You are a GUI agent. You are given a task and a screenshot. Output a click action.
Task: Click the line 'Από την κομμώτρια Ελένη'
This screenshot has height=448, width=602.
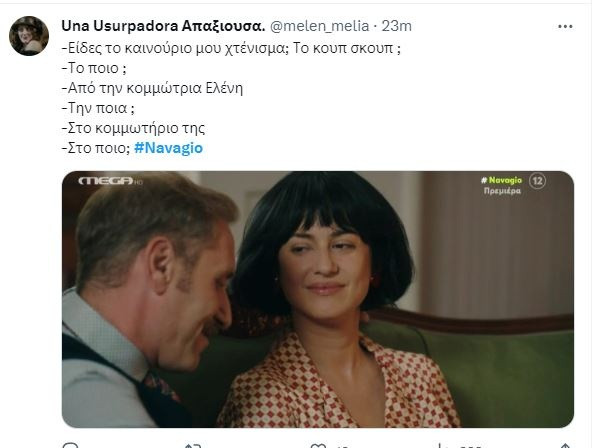click(x=152, y=88)
